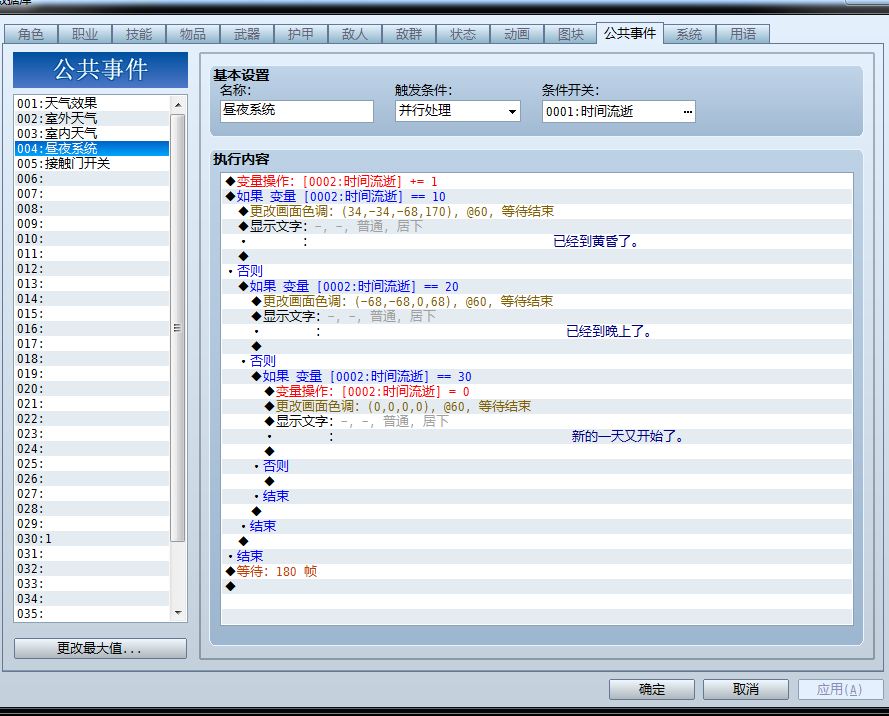Viewport: 889px width, 716px height.
Task: Switch to the 职业 tab
Action: (84, 34)
